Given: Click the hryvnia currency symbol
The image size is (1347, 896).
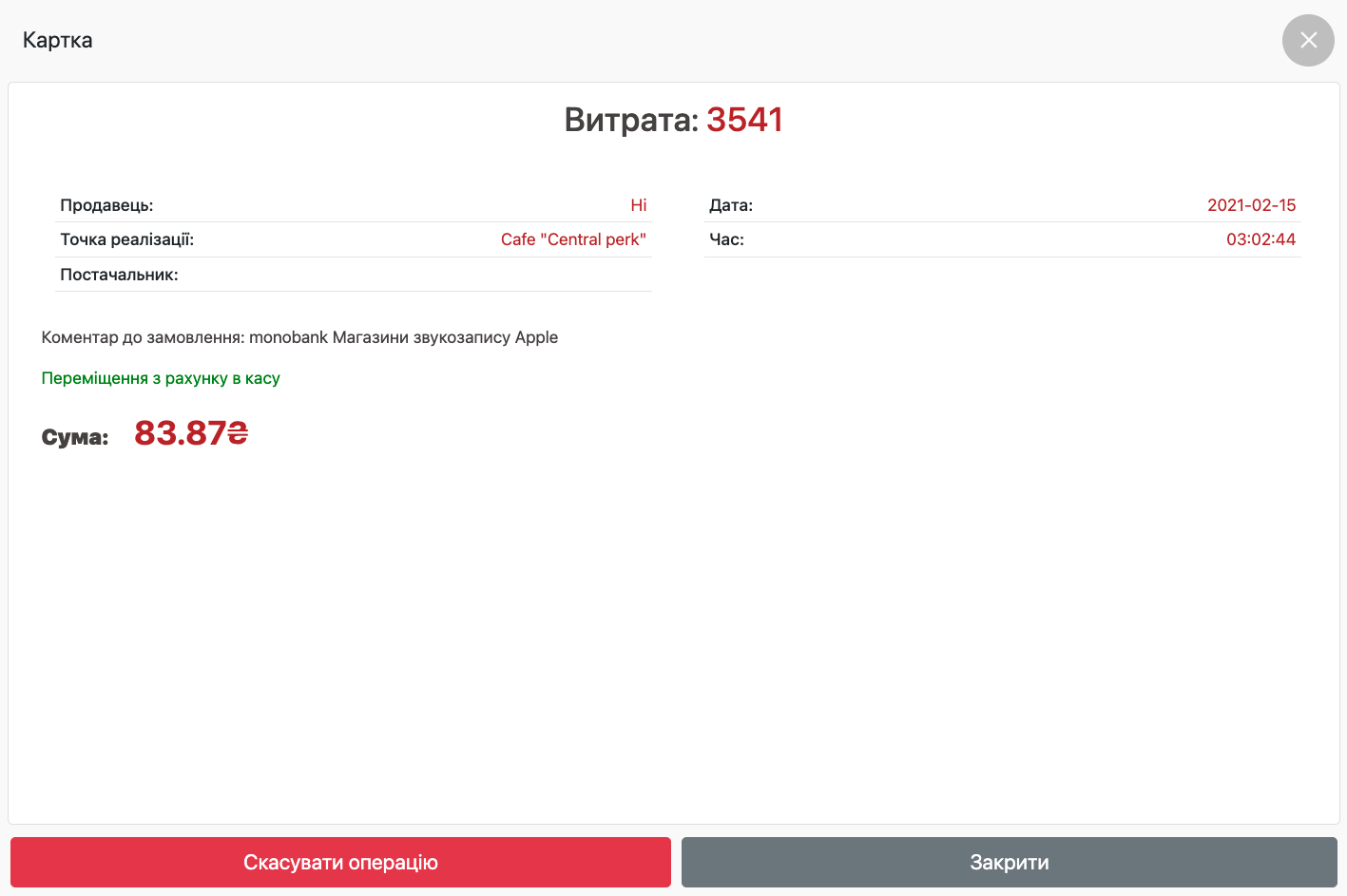Looking at the screenshot, I should pyautogui.click(x=238, y=433).
